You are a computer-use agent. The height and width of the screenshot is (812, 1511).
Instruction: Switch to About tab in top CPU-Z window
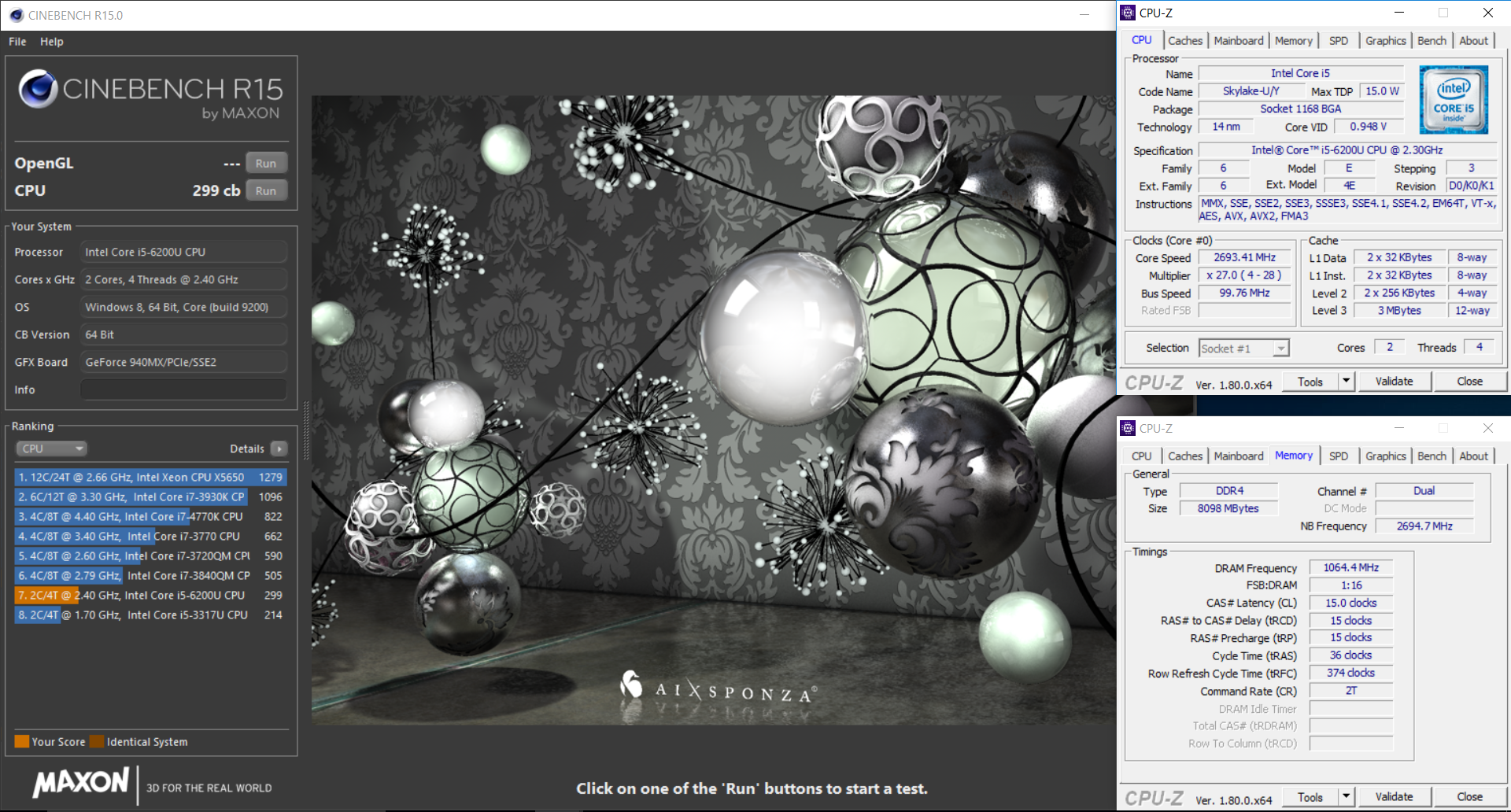click(1473, 41)
